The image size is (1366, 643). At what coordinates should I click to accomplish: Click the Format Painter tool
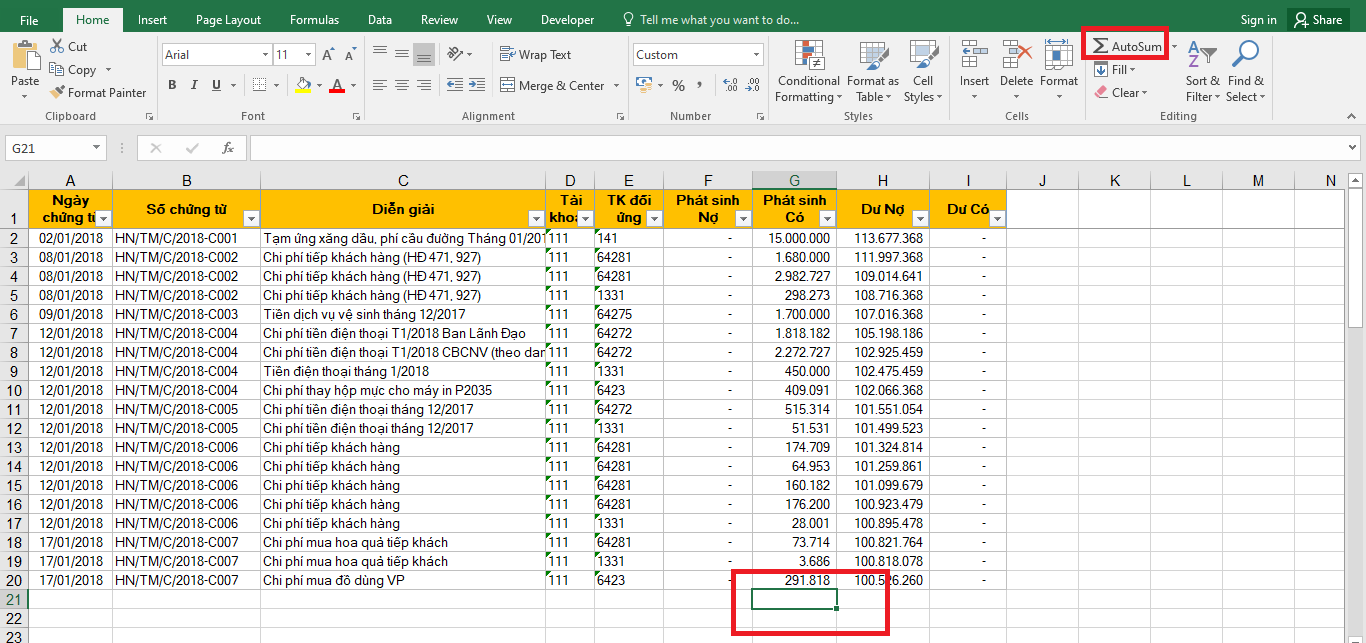[x=97, y=93]
